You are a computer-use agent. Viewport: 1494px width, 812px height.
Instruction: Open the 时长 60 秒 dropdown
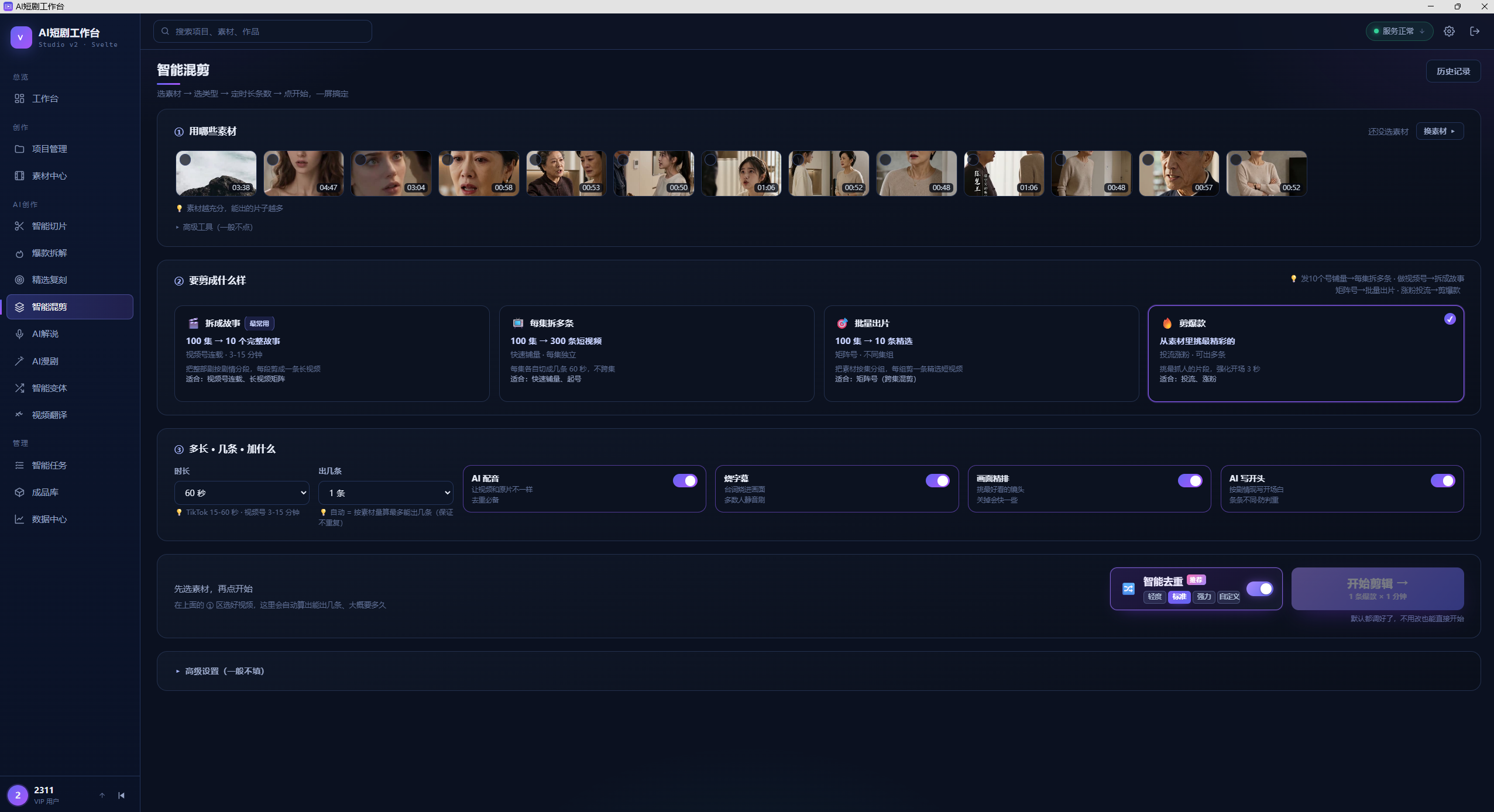pyautogui.click(x=242, y=493)
